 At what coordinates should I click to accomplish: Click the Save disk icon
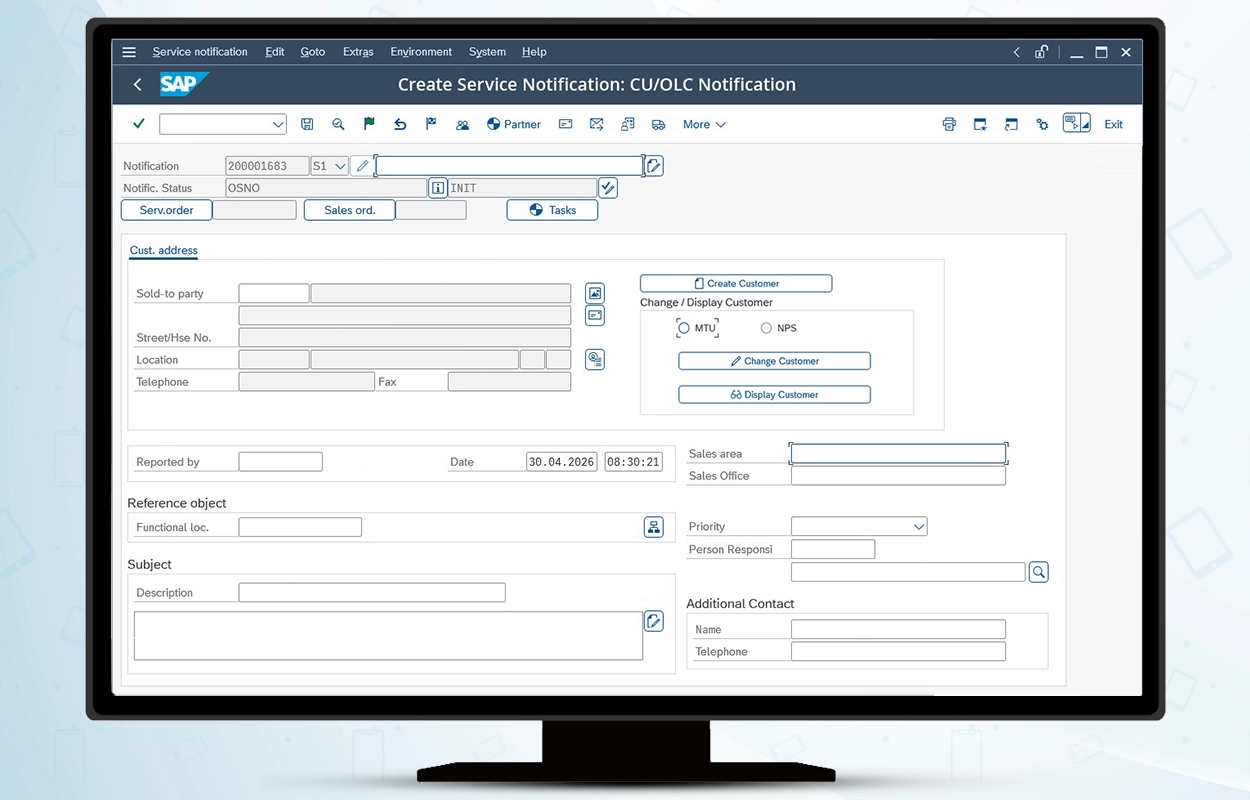(307, 124)
